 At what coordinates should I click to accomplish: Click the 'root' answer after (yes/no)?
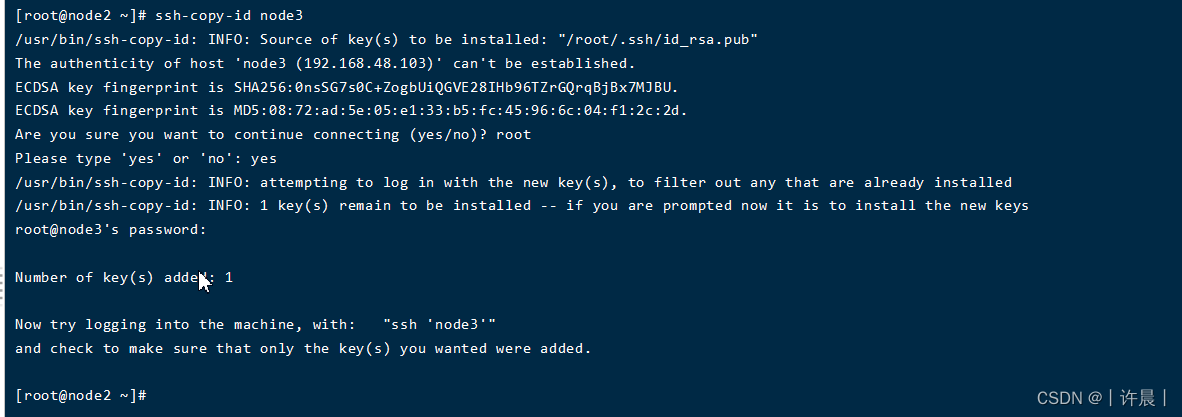point(514,134)
